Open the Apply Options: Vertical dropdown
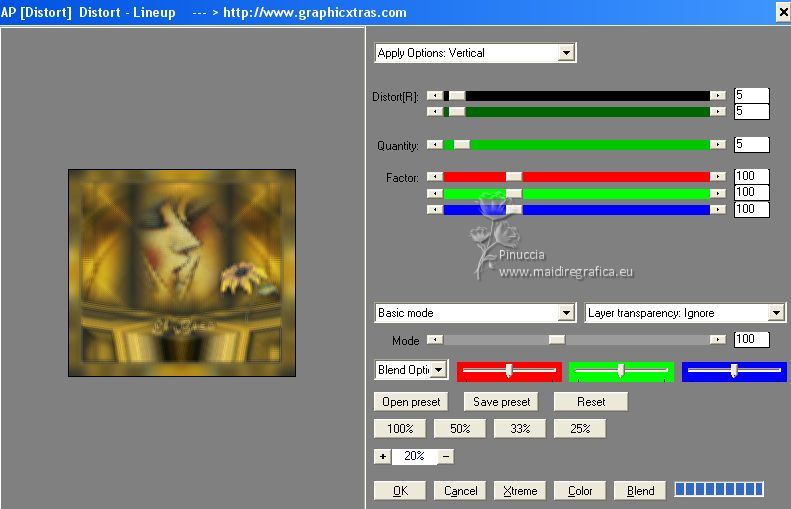Viewport: 791px width, 509px height. (475, 53)
